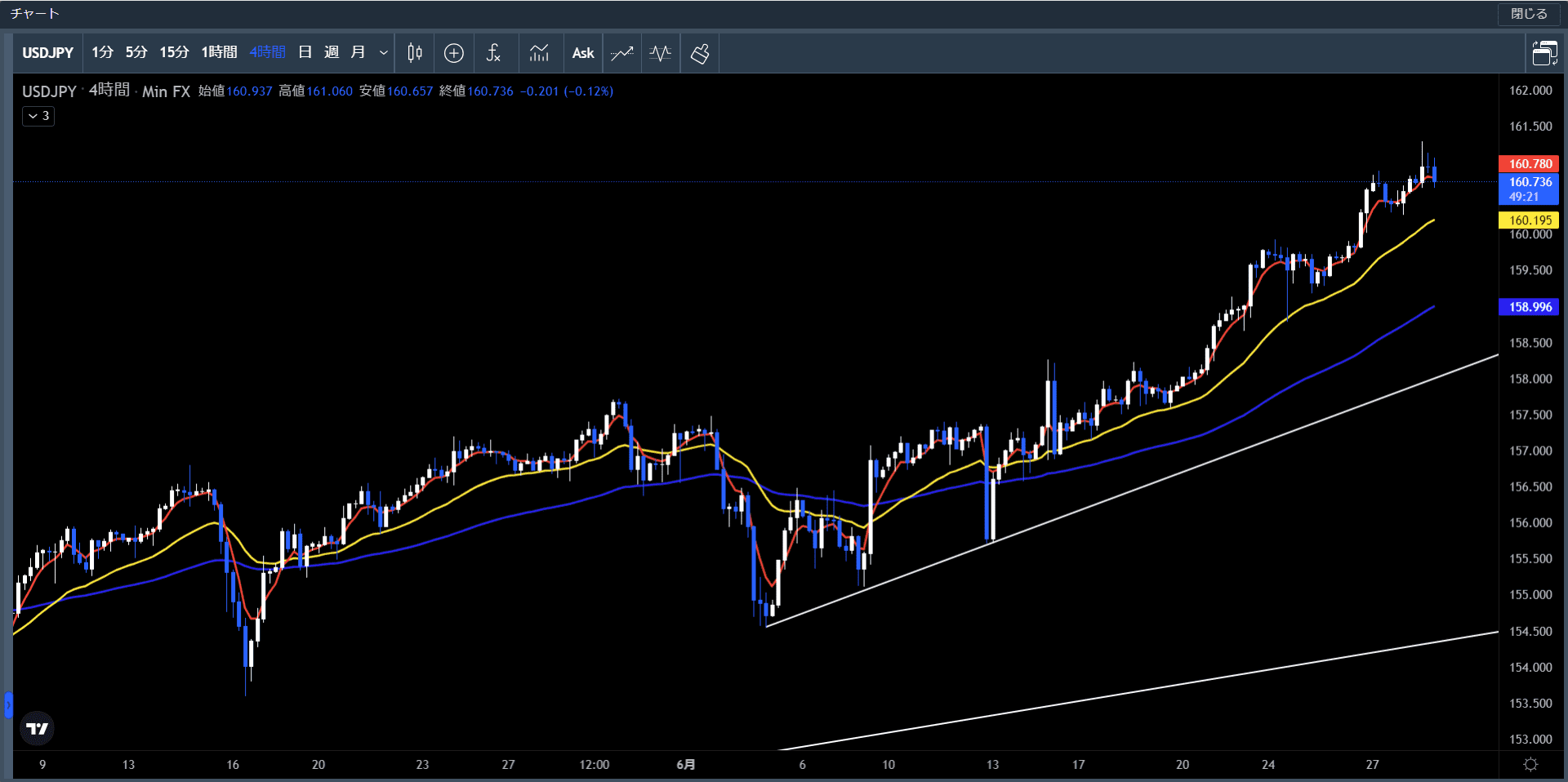This screenshot has width=1568, height=782.
Task: Click the 閉じる close button
Action: click(x=1529, y=14)
